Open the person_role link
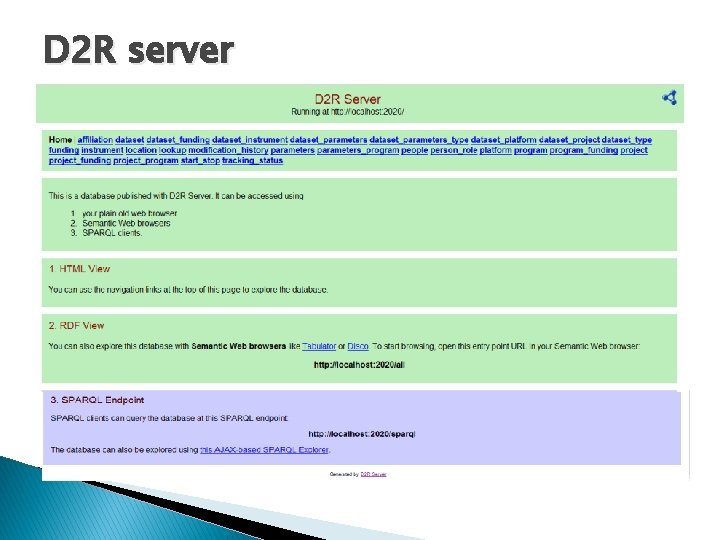This screenshot has height=540, width=720. coord(454,150)
